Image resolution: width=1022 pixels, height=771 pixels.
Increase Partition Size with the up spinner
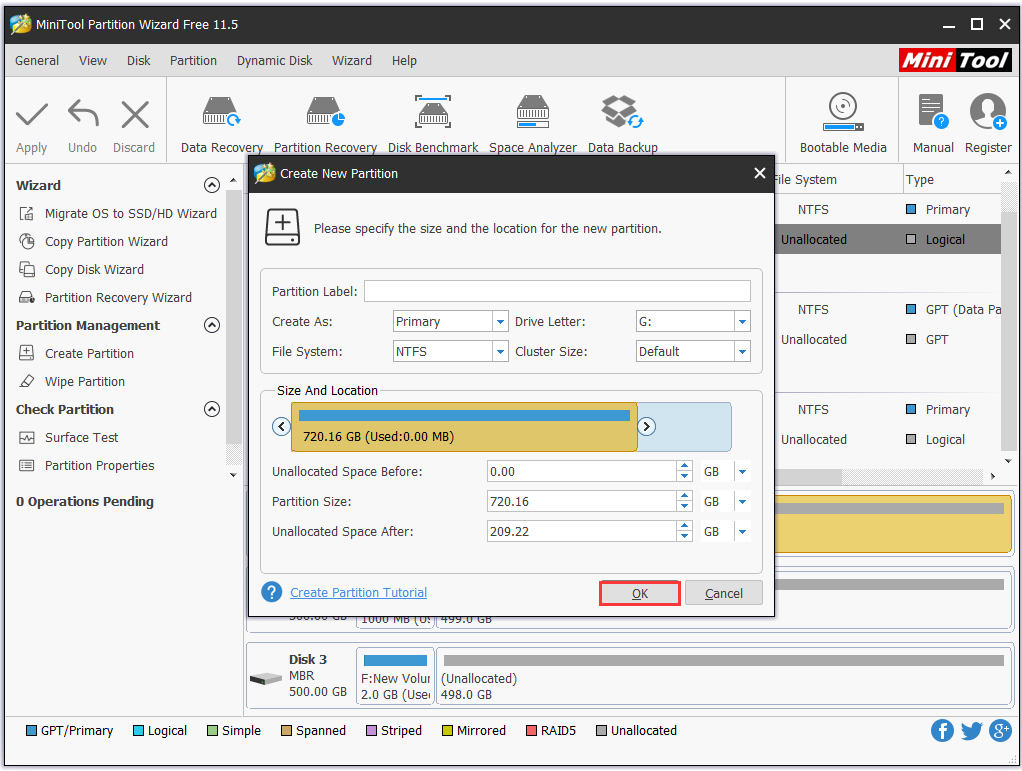click(x=684, y=497)
